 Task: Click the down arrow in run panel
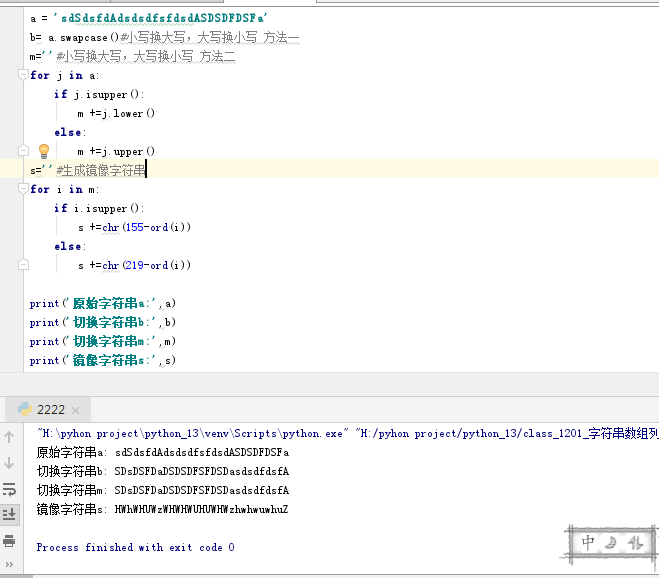point(9,463)
